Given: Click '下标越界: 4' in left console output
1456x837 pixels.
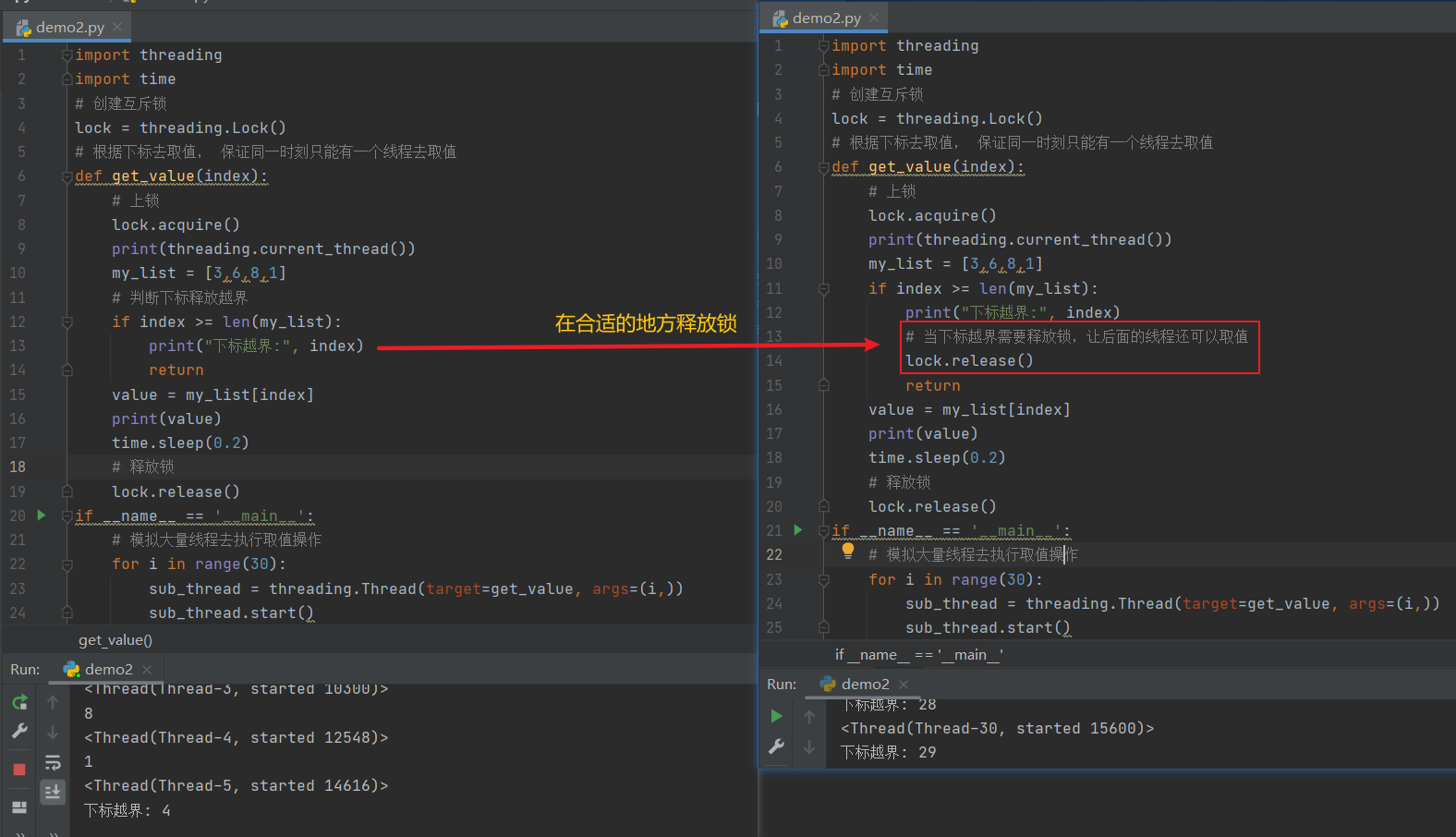Looking at the screenshot, I should 127,810.
